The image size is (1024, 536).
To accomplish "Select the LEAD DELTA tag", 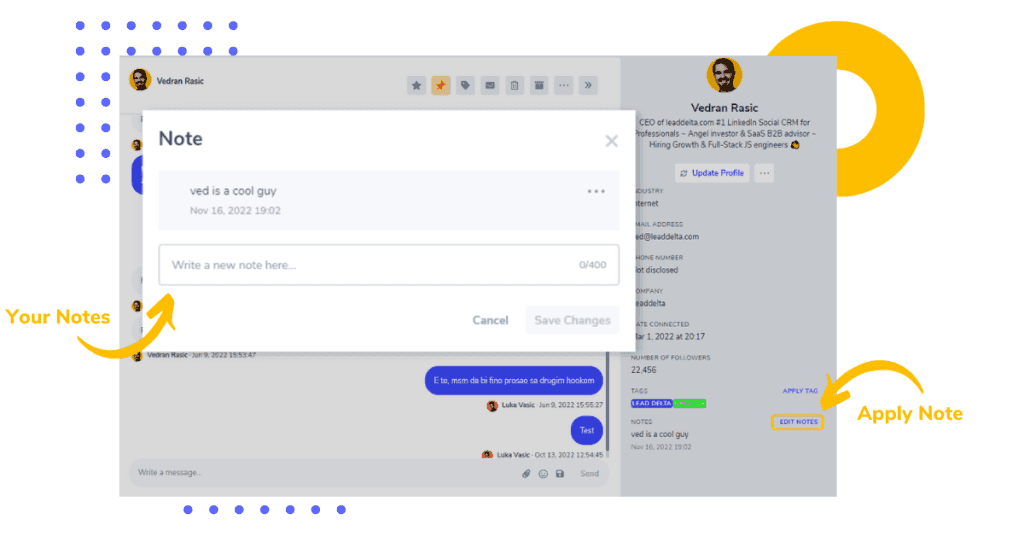I will [651, 403].
